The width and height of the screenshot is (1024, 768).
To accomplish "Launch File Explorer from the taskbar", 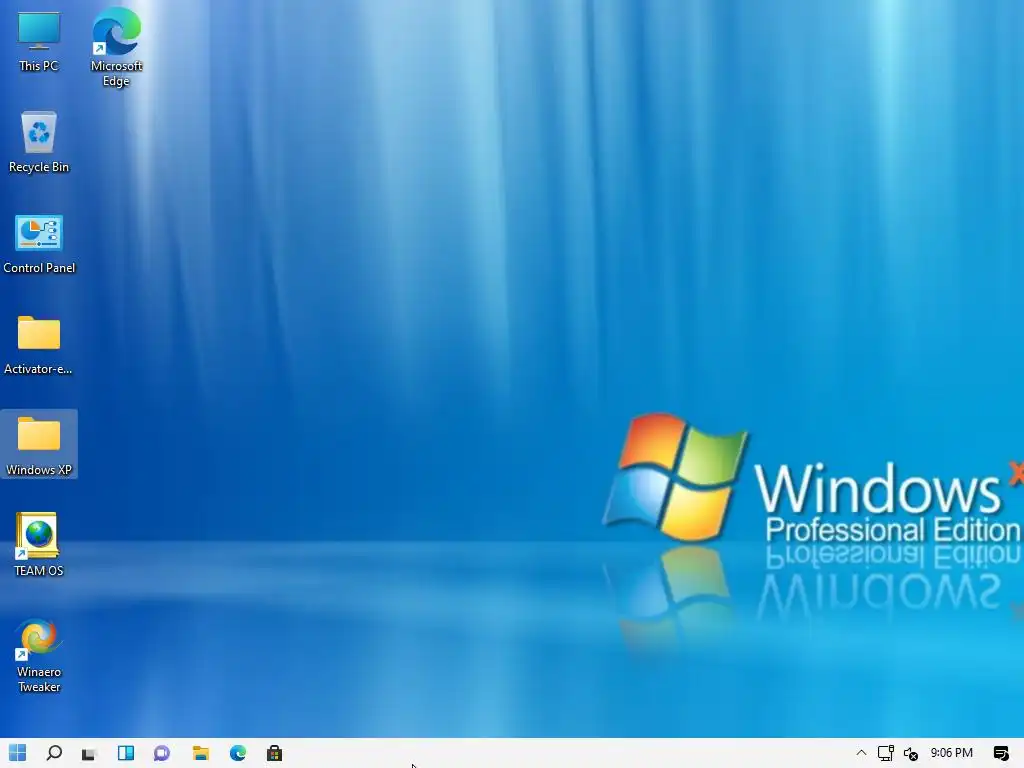I will [200, 753].
